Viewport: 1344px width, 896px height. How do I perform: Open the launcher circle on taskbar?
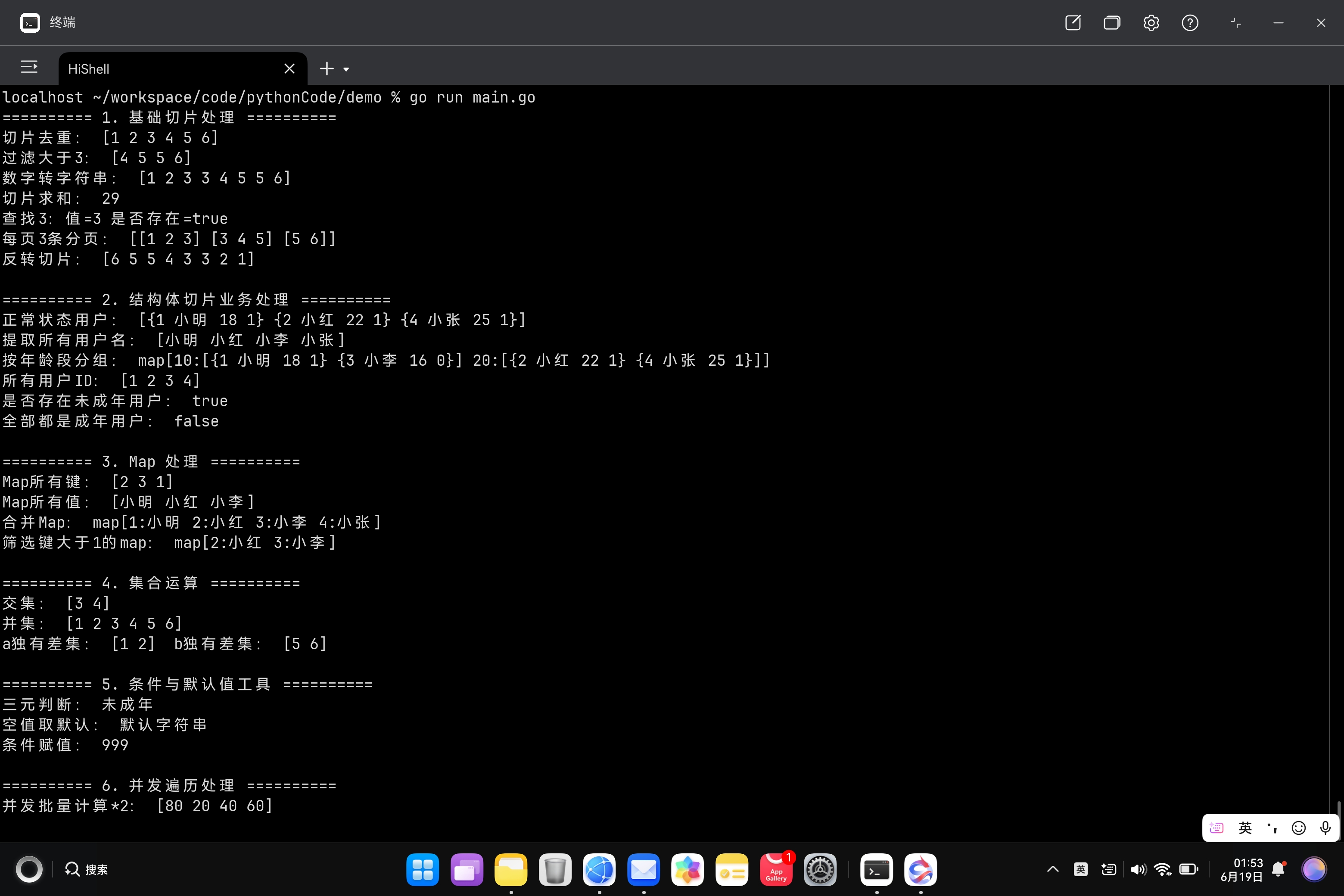pos(29,869)
